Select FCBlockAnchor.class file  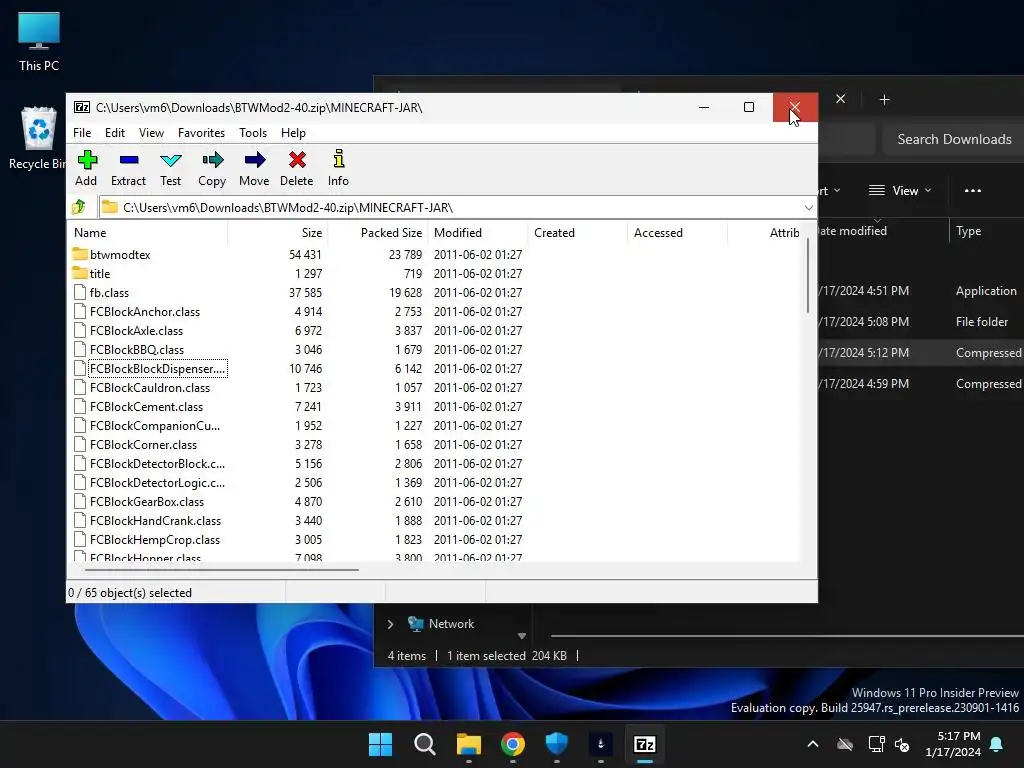(145, 312)
